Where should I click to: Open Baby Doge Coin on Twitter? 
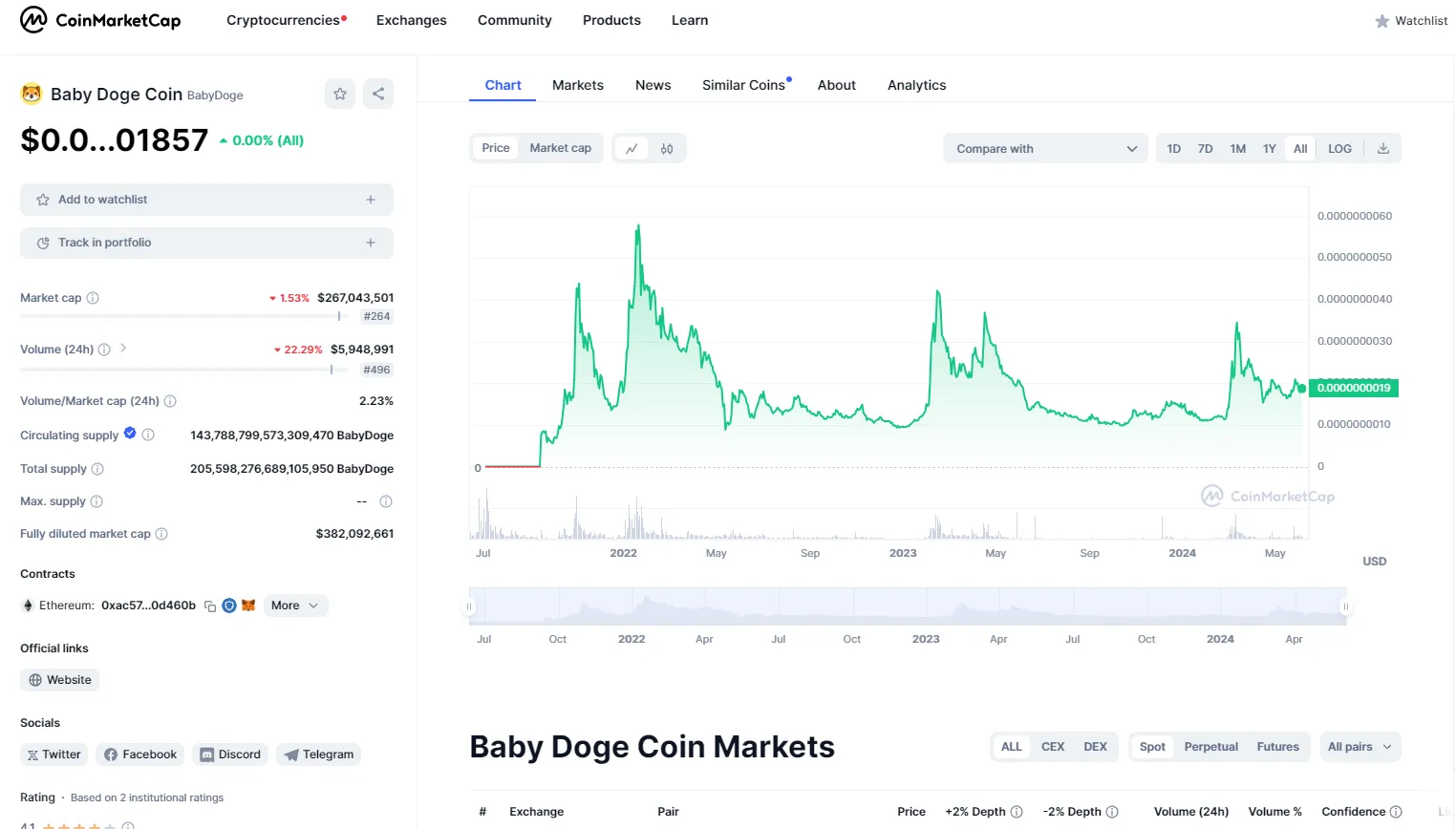pos(54,754)
